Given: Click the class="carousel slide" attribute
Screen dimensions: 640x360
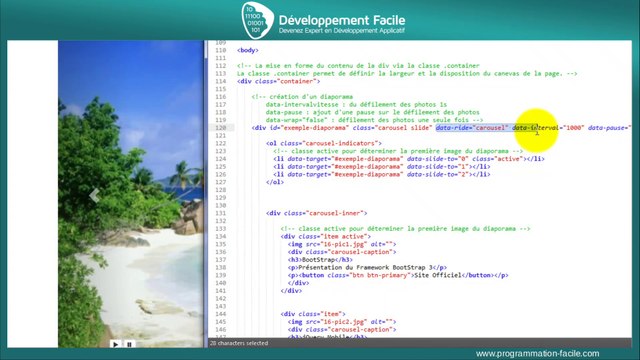Looking at the screenshot, I should 392,128.
